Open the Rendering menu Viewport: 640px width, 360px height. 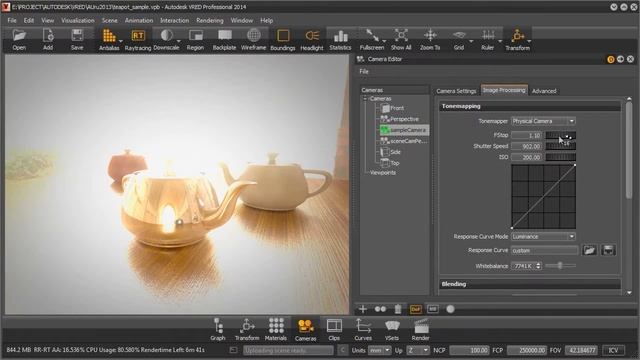[210, 20]
